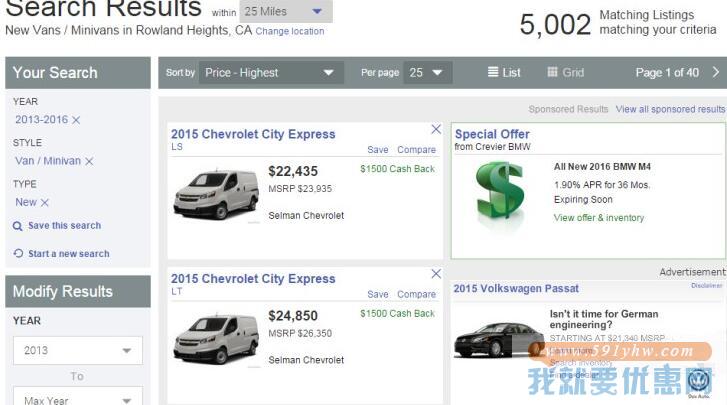Save the City Express LS listing
This screenshot has width=727, height=405.
377,150
